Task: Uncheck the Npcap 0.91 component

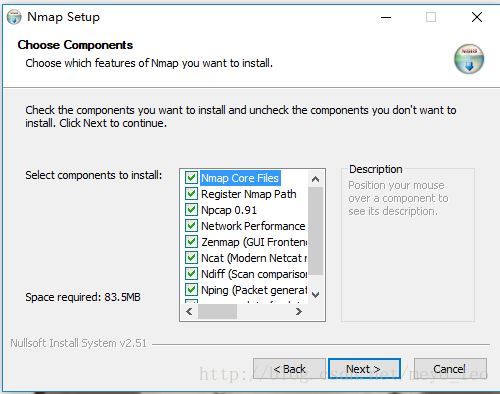Action: [191, 210]
